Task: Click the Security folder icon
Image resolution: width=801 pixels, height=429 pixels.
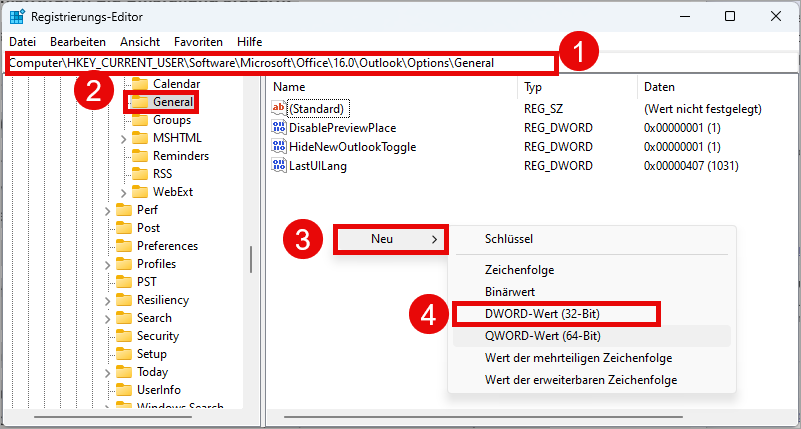Action: tap(124, 336)
